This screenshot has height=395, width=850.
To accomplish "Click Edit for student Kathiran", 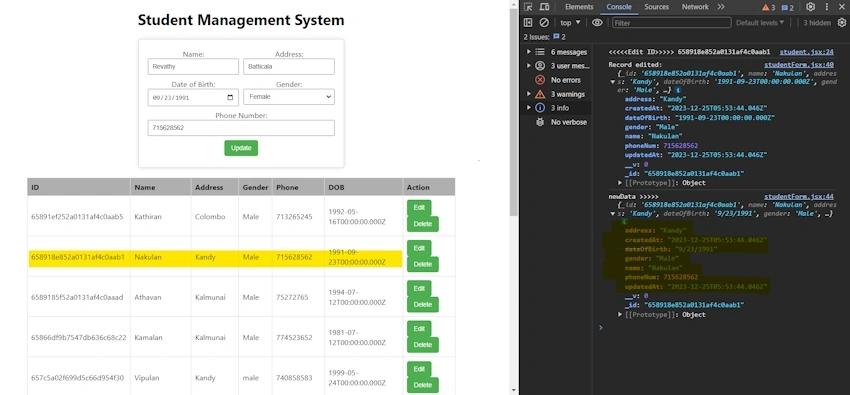I will pos(419,208).
